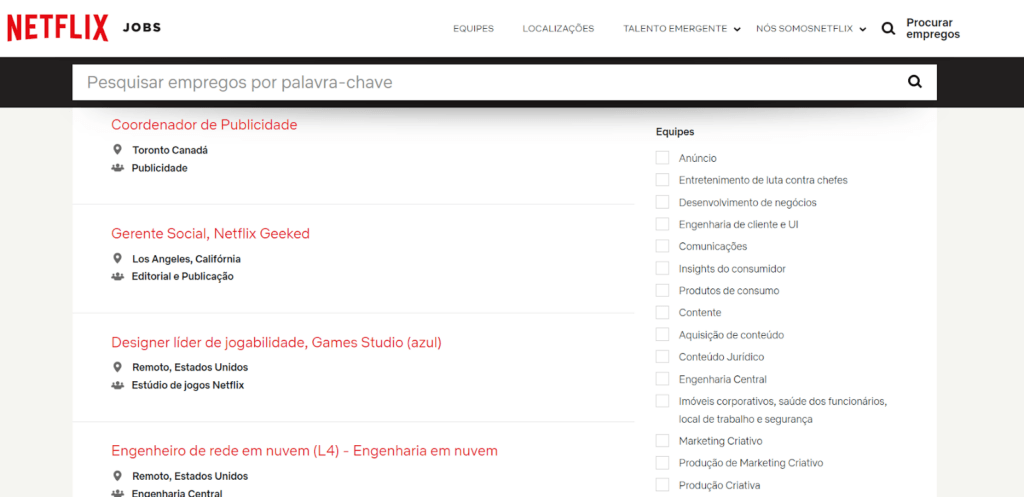Click the location pin on the Engenheiro de rede row

(118, 476)
